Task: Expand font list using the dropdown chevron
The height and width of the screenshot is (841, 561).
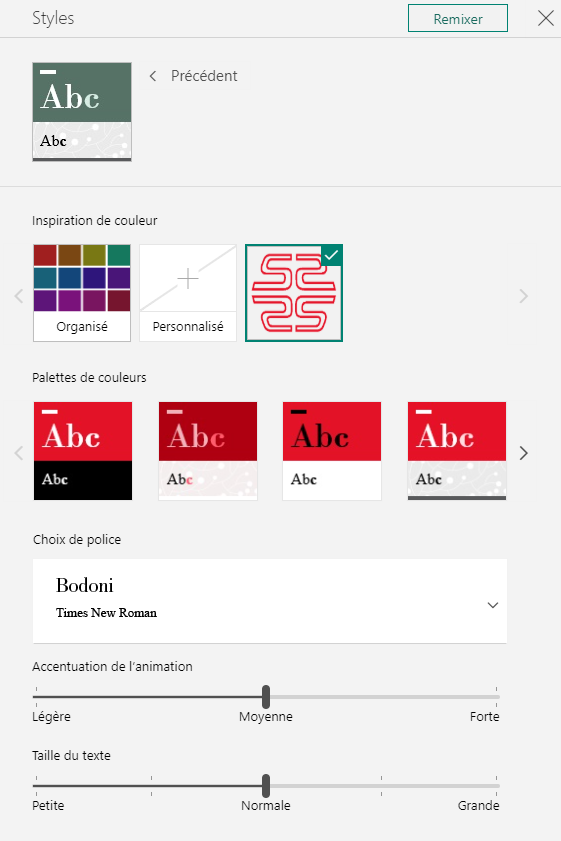Action: pos(492,605)
